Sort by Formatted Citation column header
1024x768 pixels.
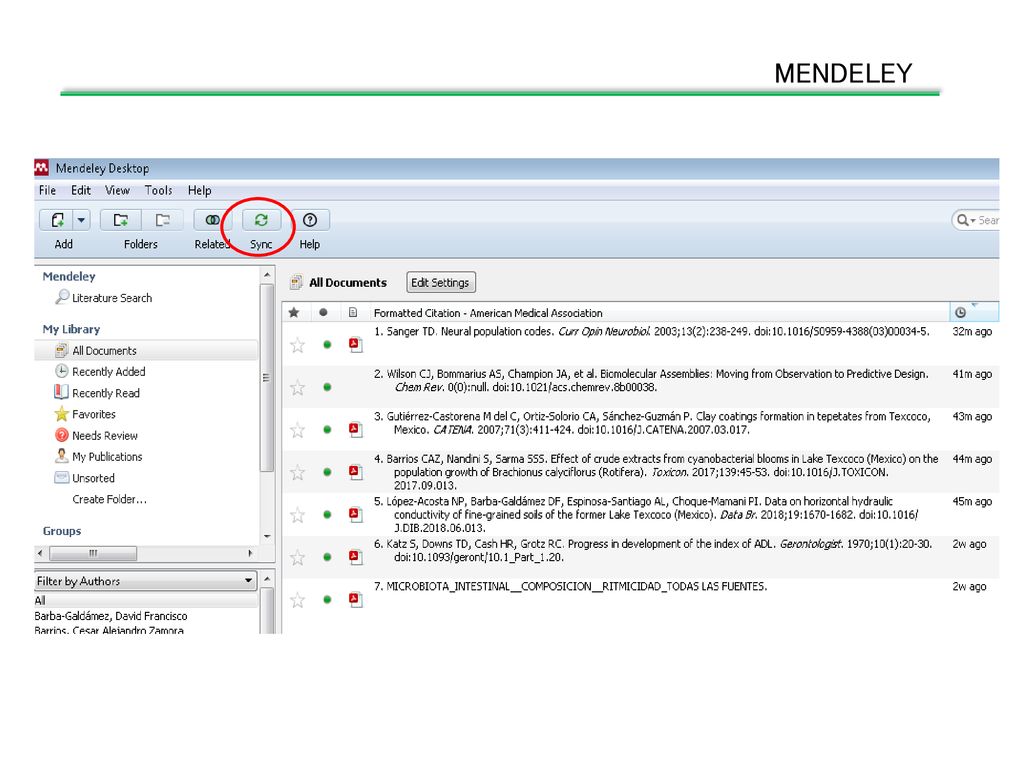pyautogui.click(x=658, y=313)
